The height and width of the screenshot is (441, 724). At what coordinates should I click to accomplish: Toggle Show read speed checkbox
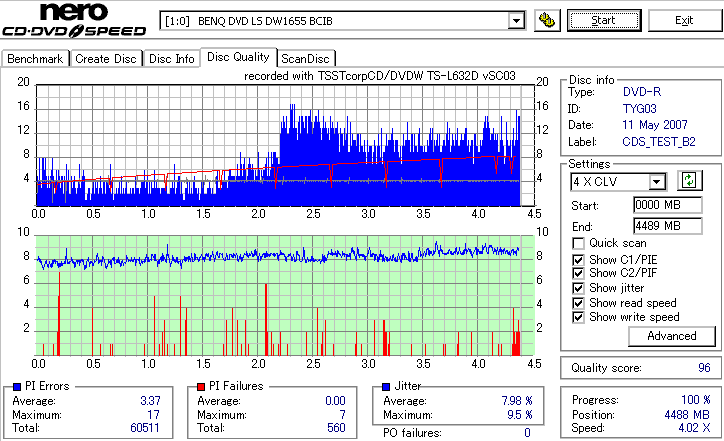point(578,303)
